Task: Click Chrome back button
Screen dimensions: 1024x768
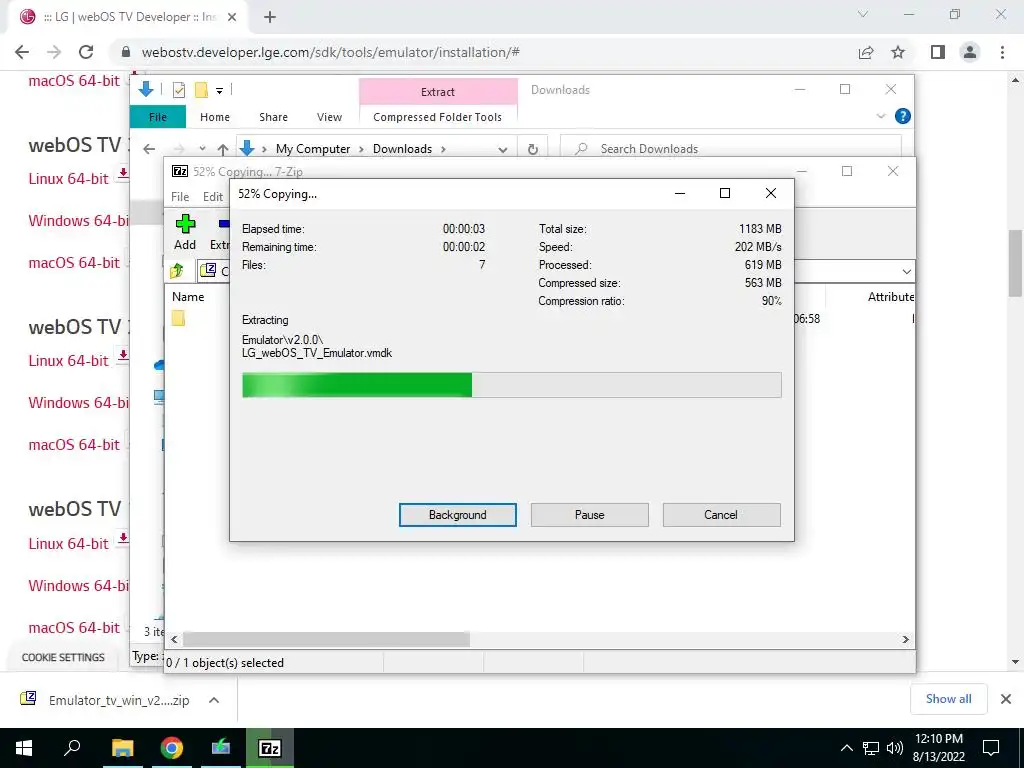Action: coord(22,52)
